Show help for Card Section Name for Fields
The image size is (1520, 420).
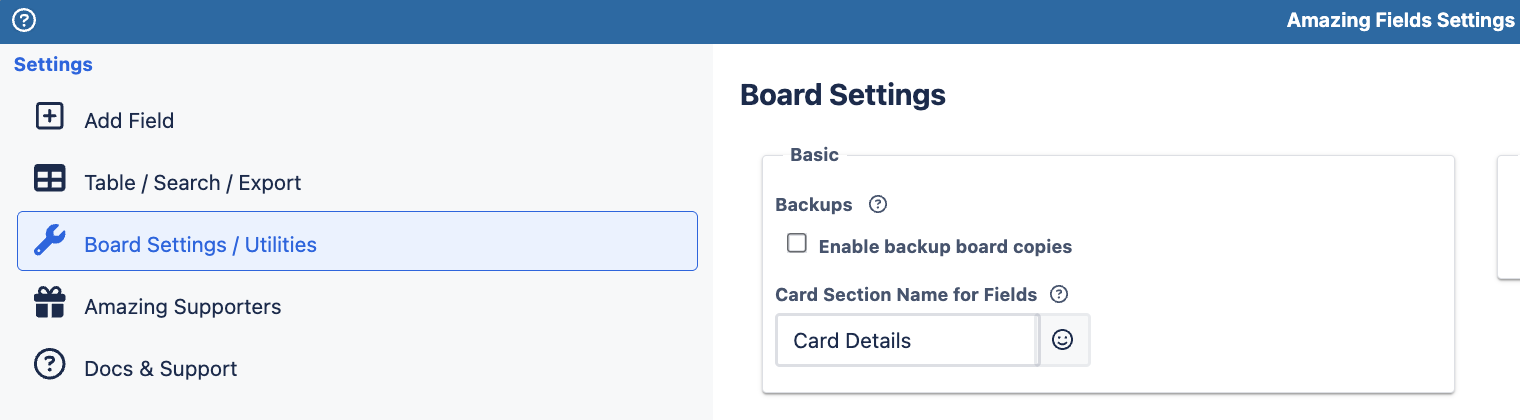[1060, 294]
